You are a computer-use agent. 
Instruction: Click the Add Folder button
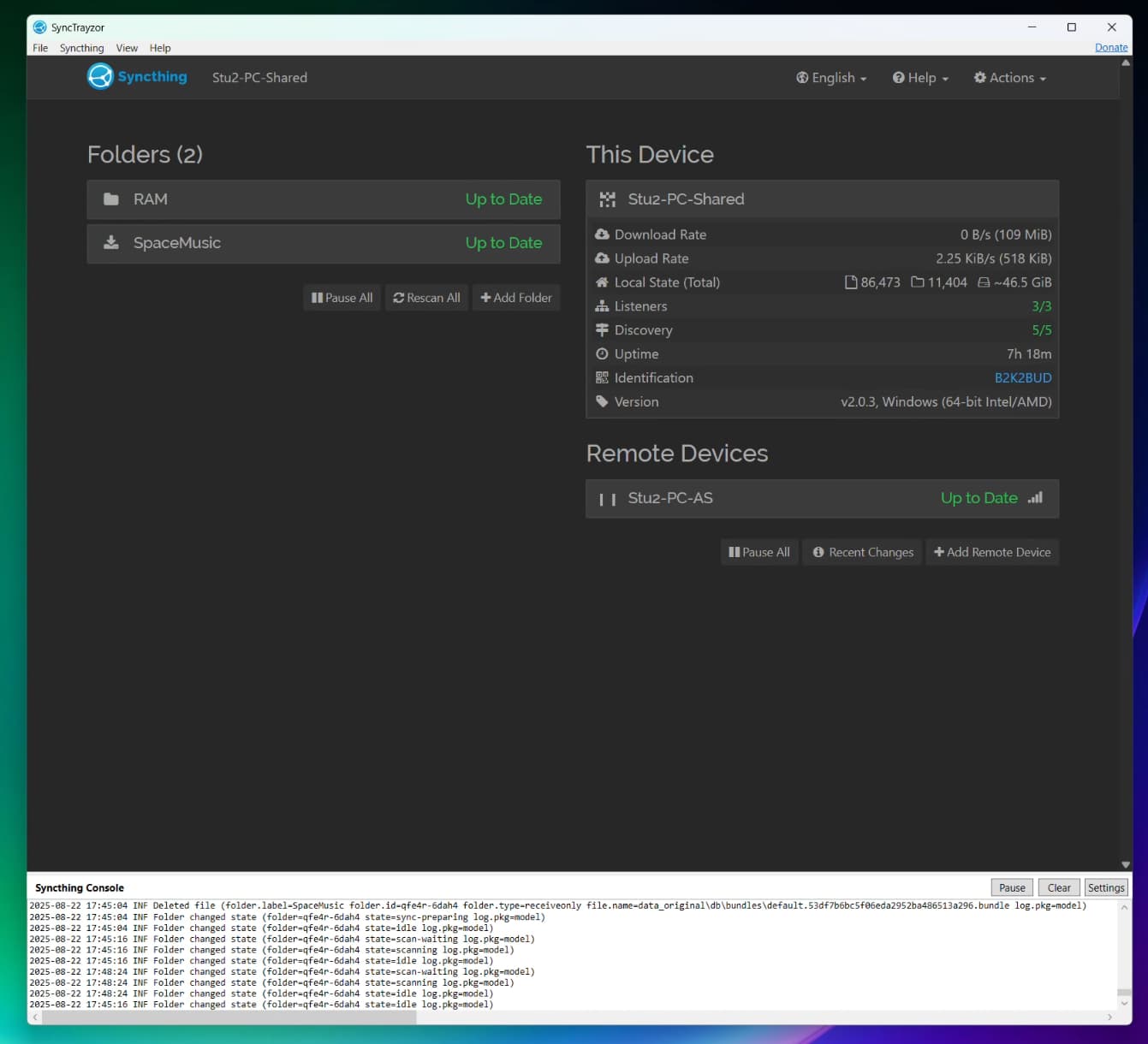tap(516, 298)
